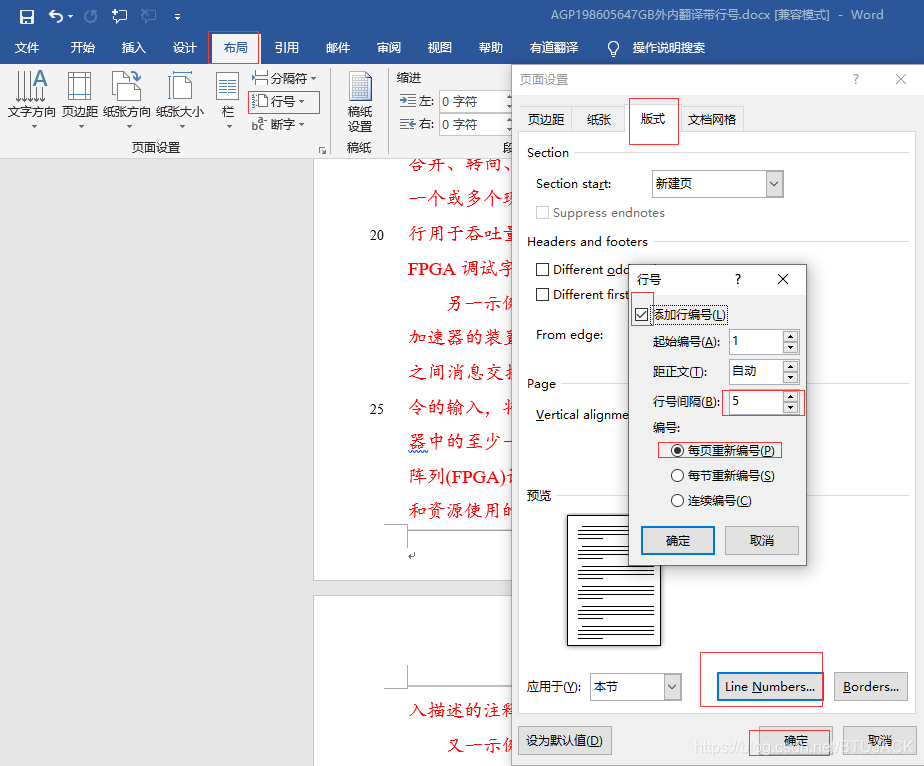The width and height of the screenshot is (924, 766).
Task: Click 取消 in the 行号 dialog
Action: 761,540
